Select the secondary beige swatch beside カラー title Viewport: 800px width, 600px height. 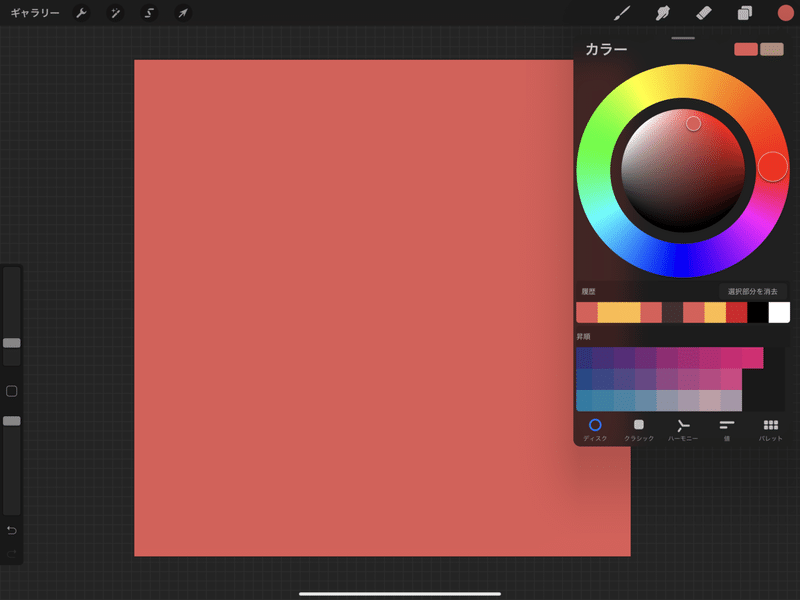tap(772, 49)
